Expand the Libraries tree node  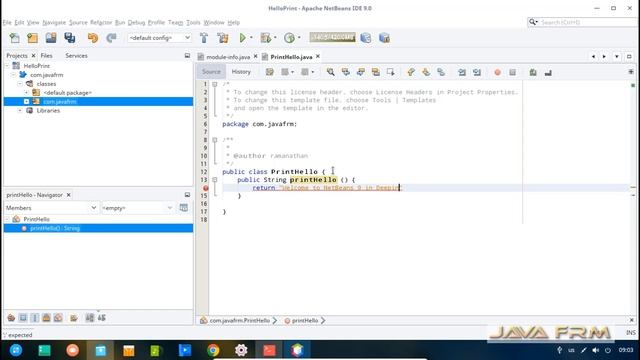(x=20, y=111)
